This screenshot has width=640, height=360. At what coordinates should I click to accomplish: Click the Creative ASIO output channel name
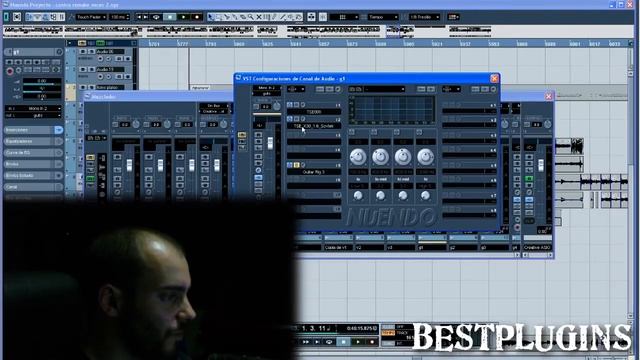pos(537,248)
